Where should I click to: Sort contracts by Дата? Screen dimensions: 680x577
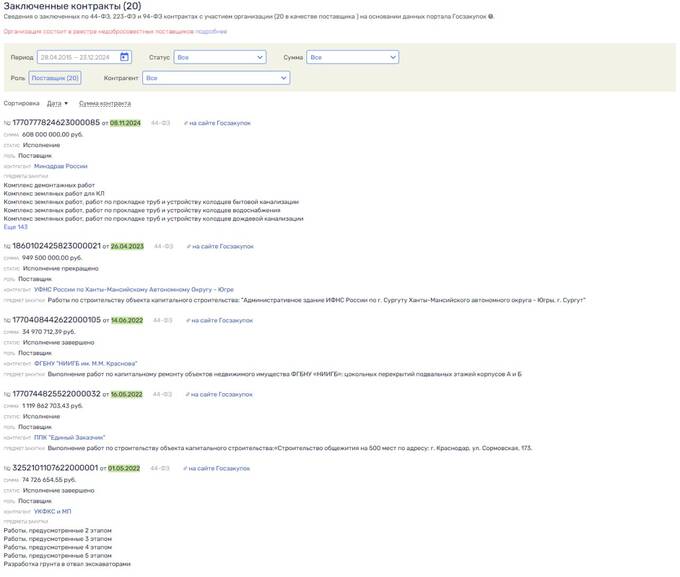tap(57, 103)
